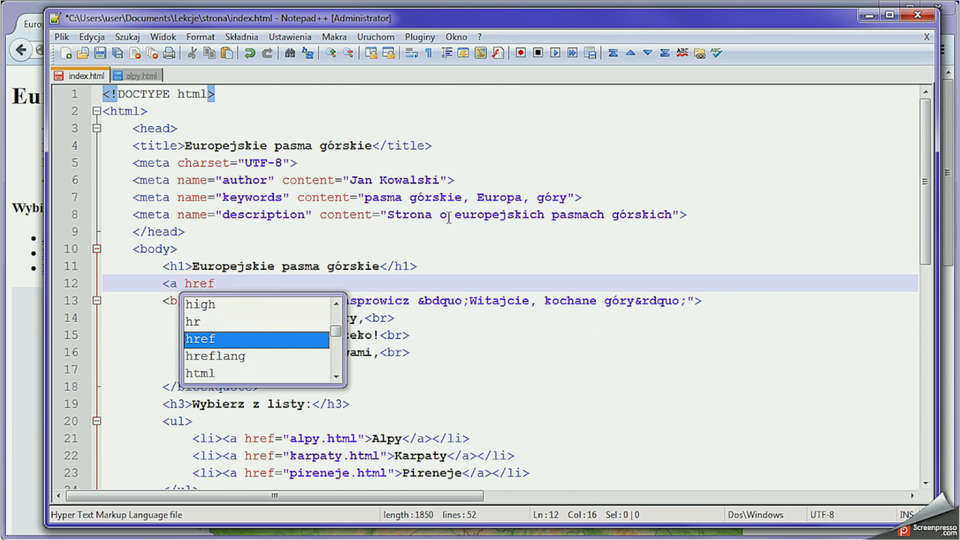
Task: Click the blue up triangle toolbar icon
Action: pyautogui.click(x=630, y=53)
